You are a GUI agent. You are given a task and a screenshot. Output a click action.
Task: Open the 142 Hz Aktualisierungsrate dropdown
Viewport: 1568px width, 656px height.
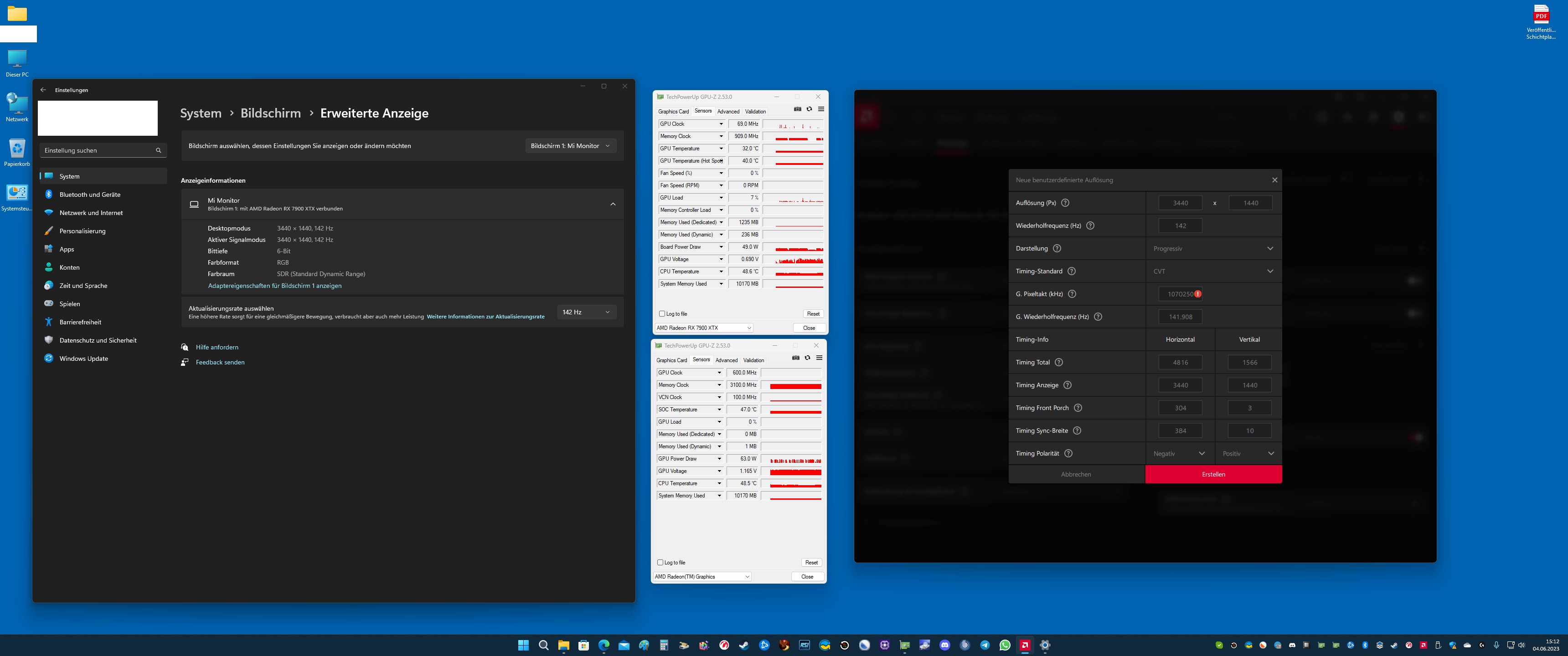tap(586, 312)
